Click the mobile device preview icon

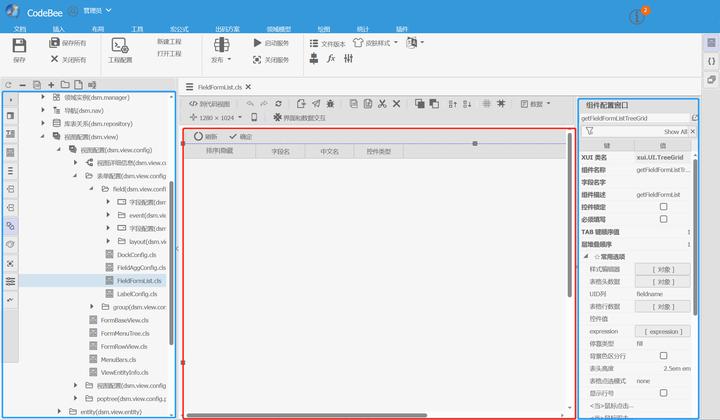pyautogui.click(x=254, y=117)
